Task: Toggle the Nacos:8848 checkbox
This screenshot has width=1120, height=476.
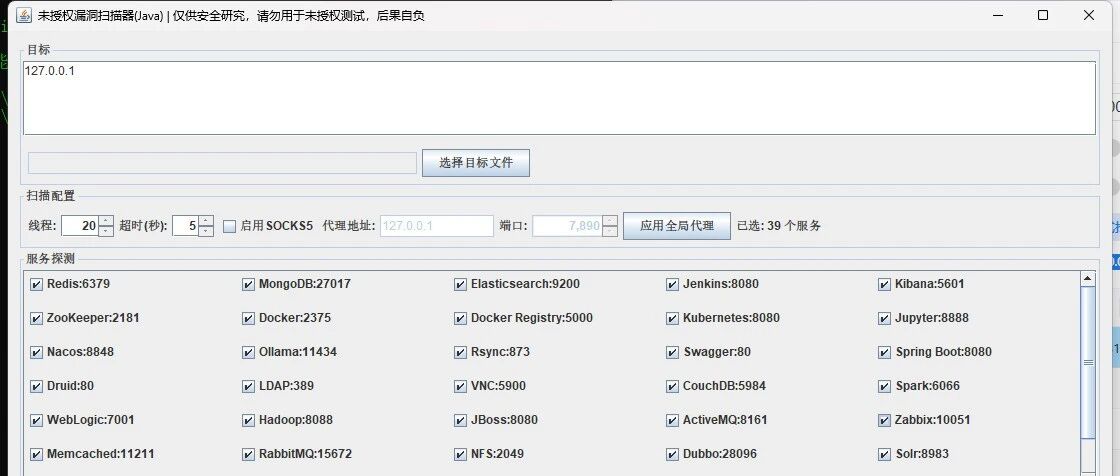Action: point(36,352)
